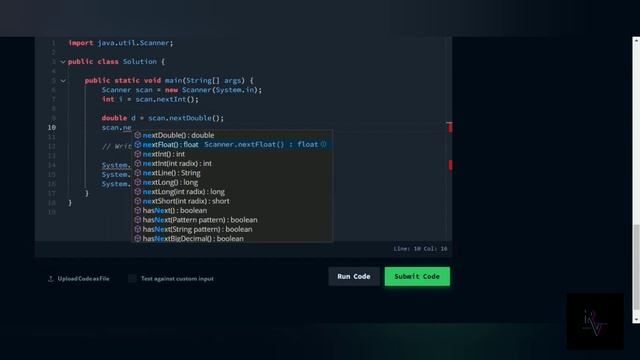Click the upload icon beside Upload Code
The image size is (640, 360).
pyautogui.click(x=51, y=279)
